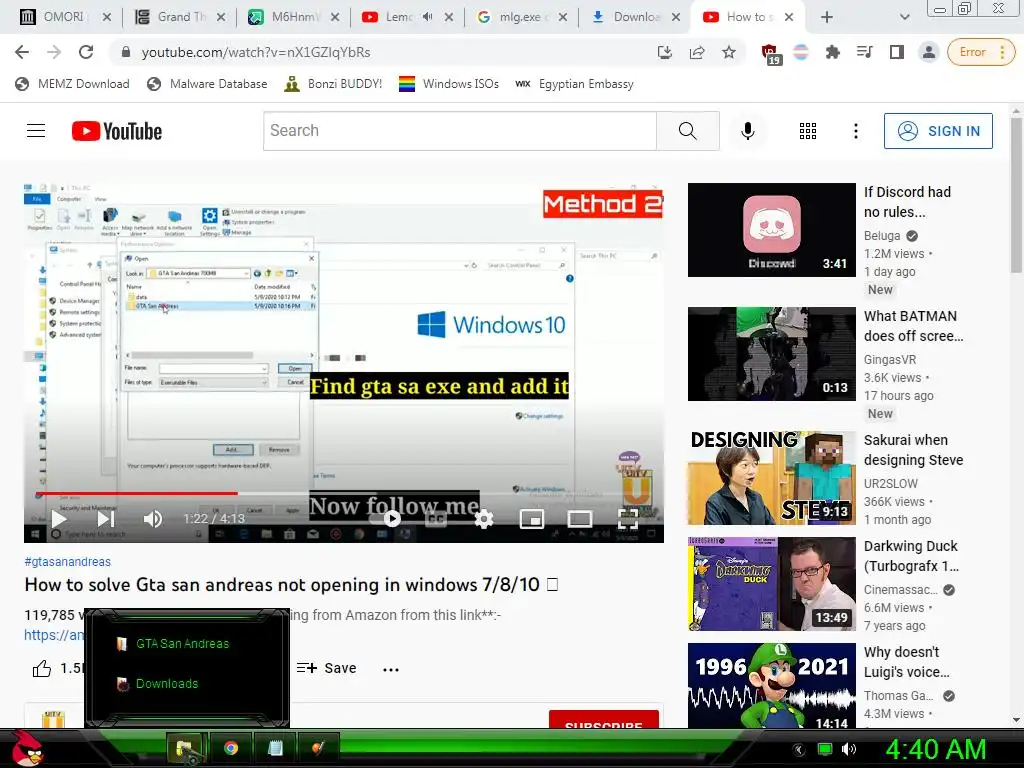Viewport: 1024px width, 768px height.
Task: Open the YouTube apps grid
Action: click(808, 131)
